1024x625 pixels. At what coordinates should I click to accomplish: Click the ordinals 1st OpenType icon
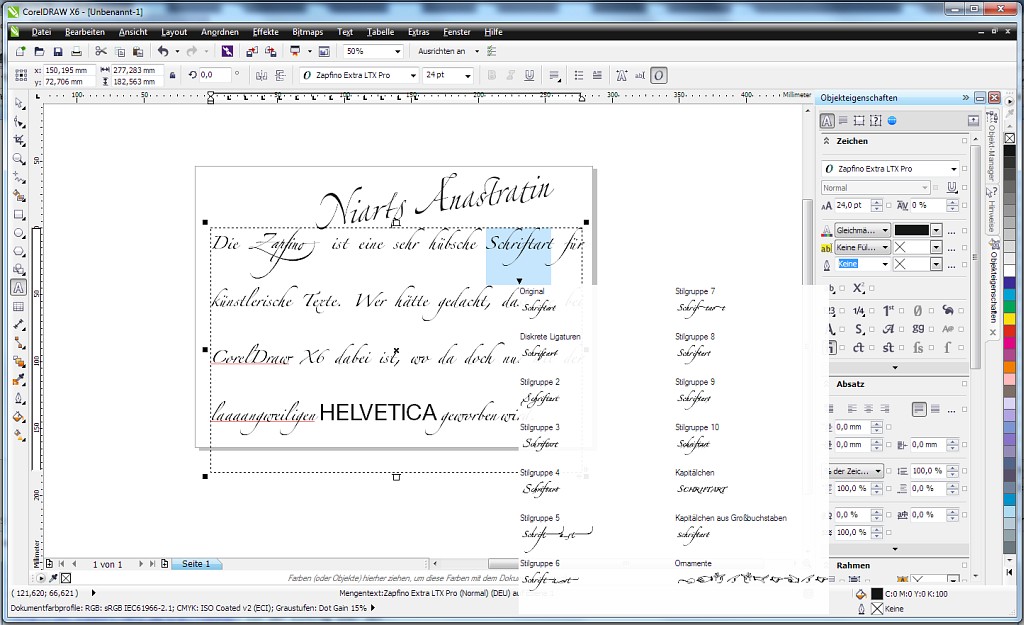[888, 311]
